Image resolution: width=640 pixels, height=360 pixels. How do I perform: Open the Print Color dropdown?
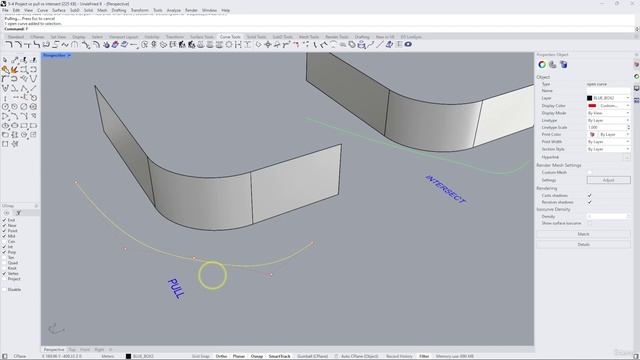(x=608, y=134)
